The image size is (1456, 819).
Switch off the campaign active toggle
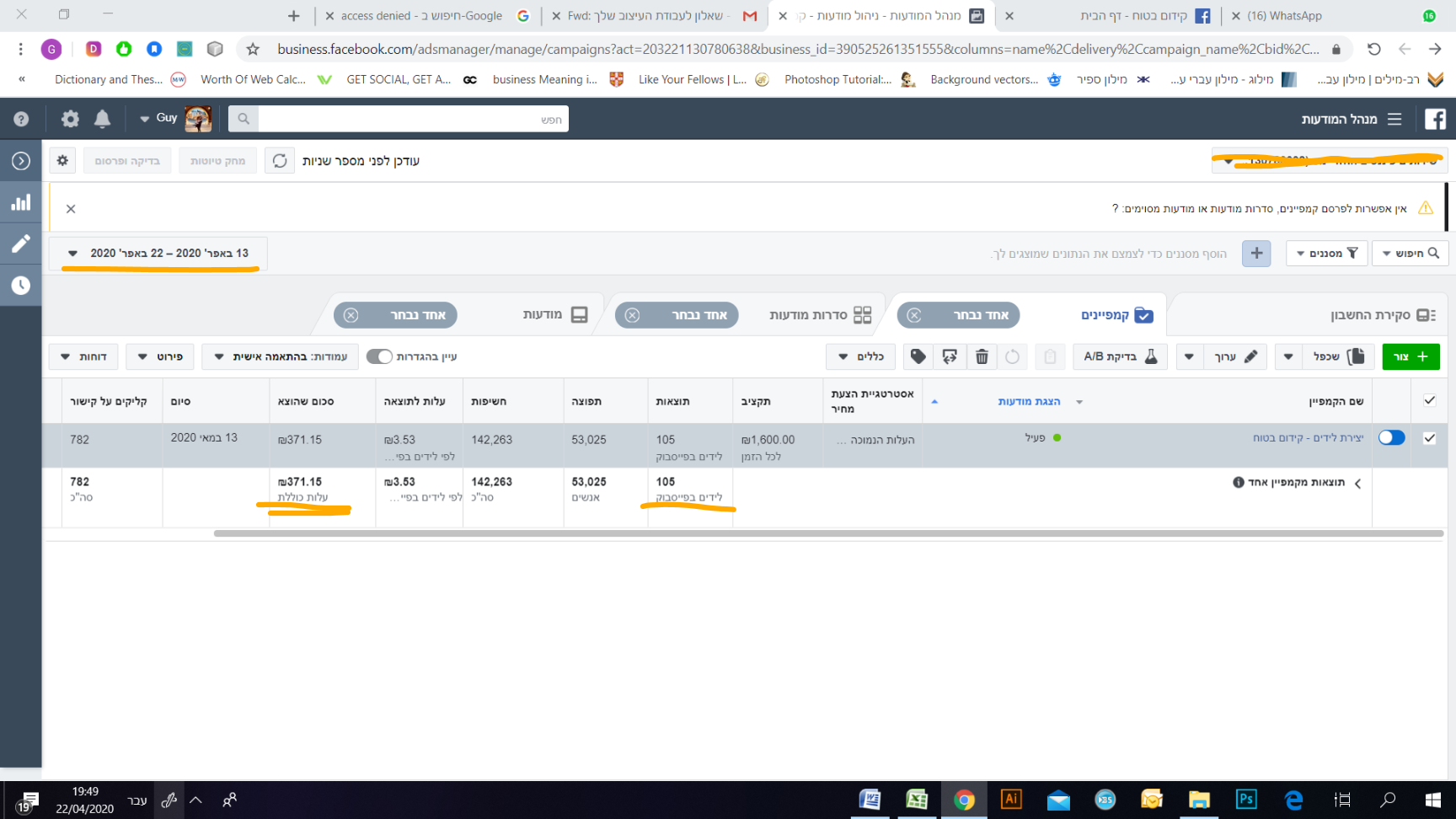(x=1391, y=437)
